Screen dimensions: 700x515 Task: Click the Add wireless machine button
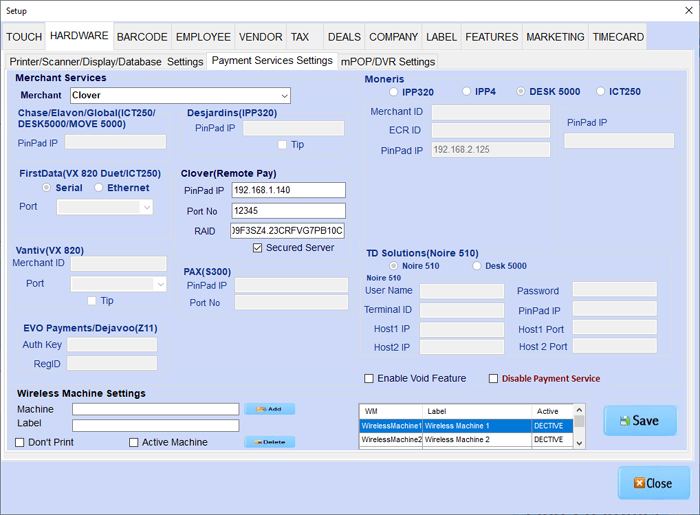(x=269, y=409)
